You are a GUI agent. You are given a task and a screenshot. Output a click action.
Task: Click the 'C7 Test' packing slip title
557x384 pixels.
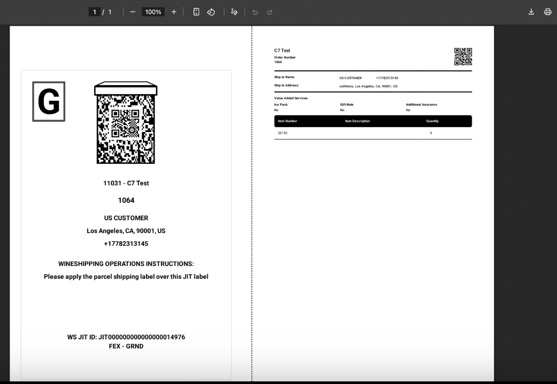[x=282, y=50]
